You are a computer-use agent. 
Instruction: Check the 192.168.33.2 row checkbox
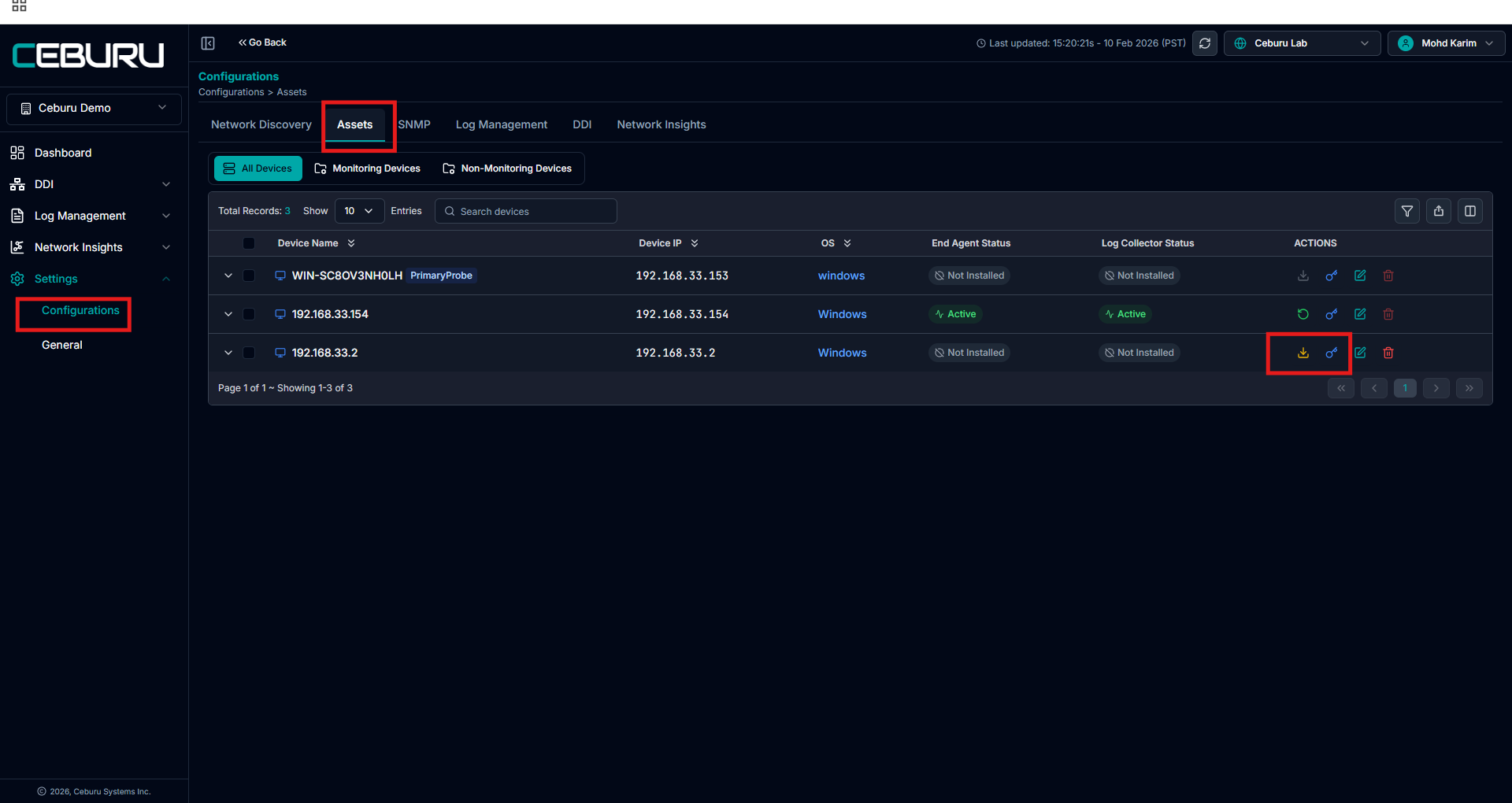[x=249, y=353]
